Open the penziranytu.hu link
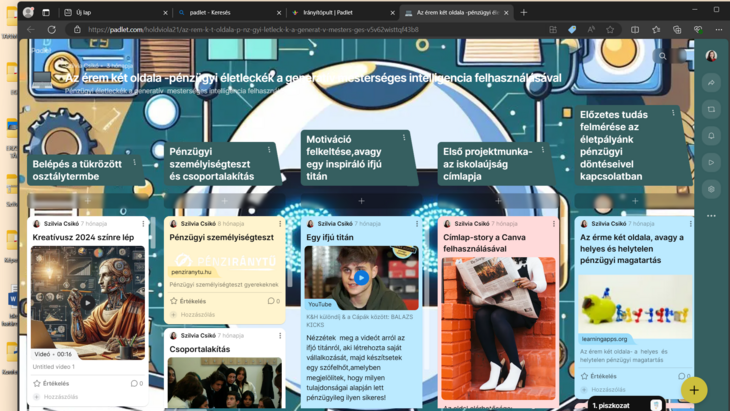 pyautogui.click(x=191, y=272)
